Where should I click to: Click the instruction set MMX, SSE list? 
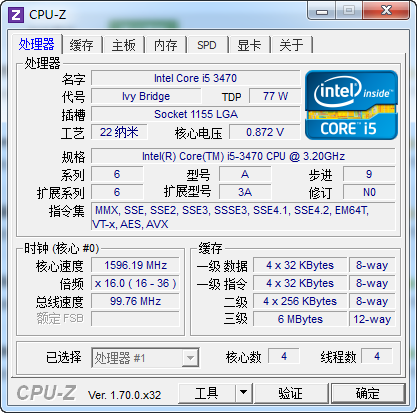(x=243, y=217)
